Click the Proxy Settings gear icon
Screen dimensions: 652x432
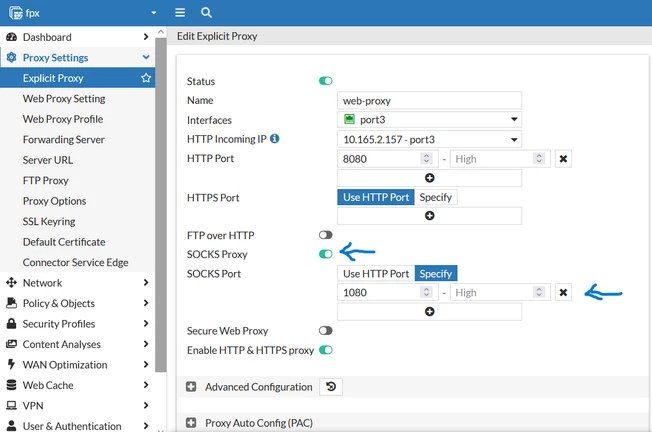click(12, 57)
